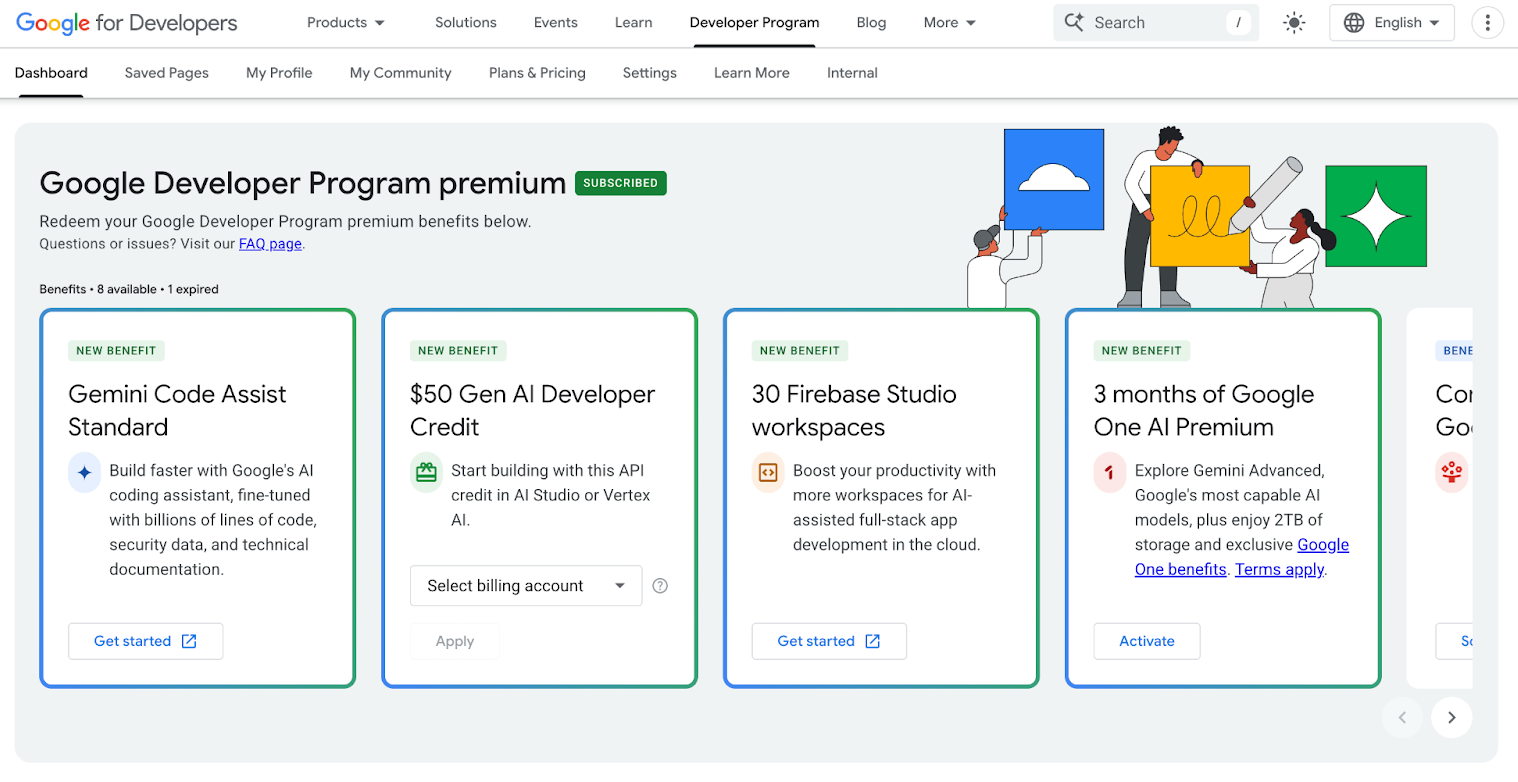This screenshot has width=1518, height=782.
Task: Click the Activate button for Google One
Action: (1147, 641)
